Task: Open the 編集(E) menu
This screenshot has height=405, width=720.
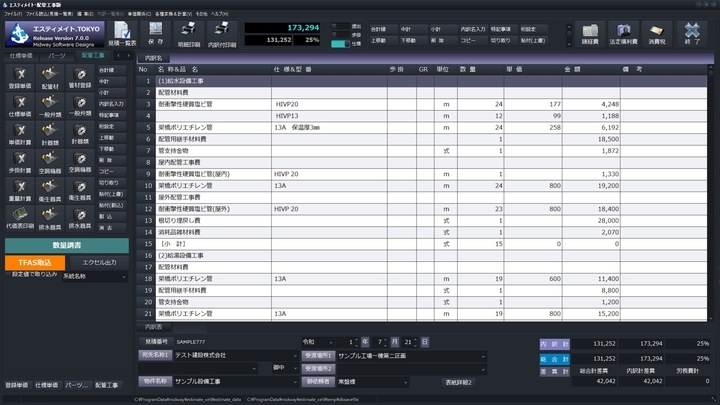Action: (85, 14)
